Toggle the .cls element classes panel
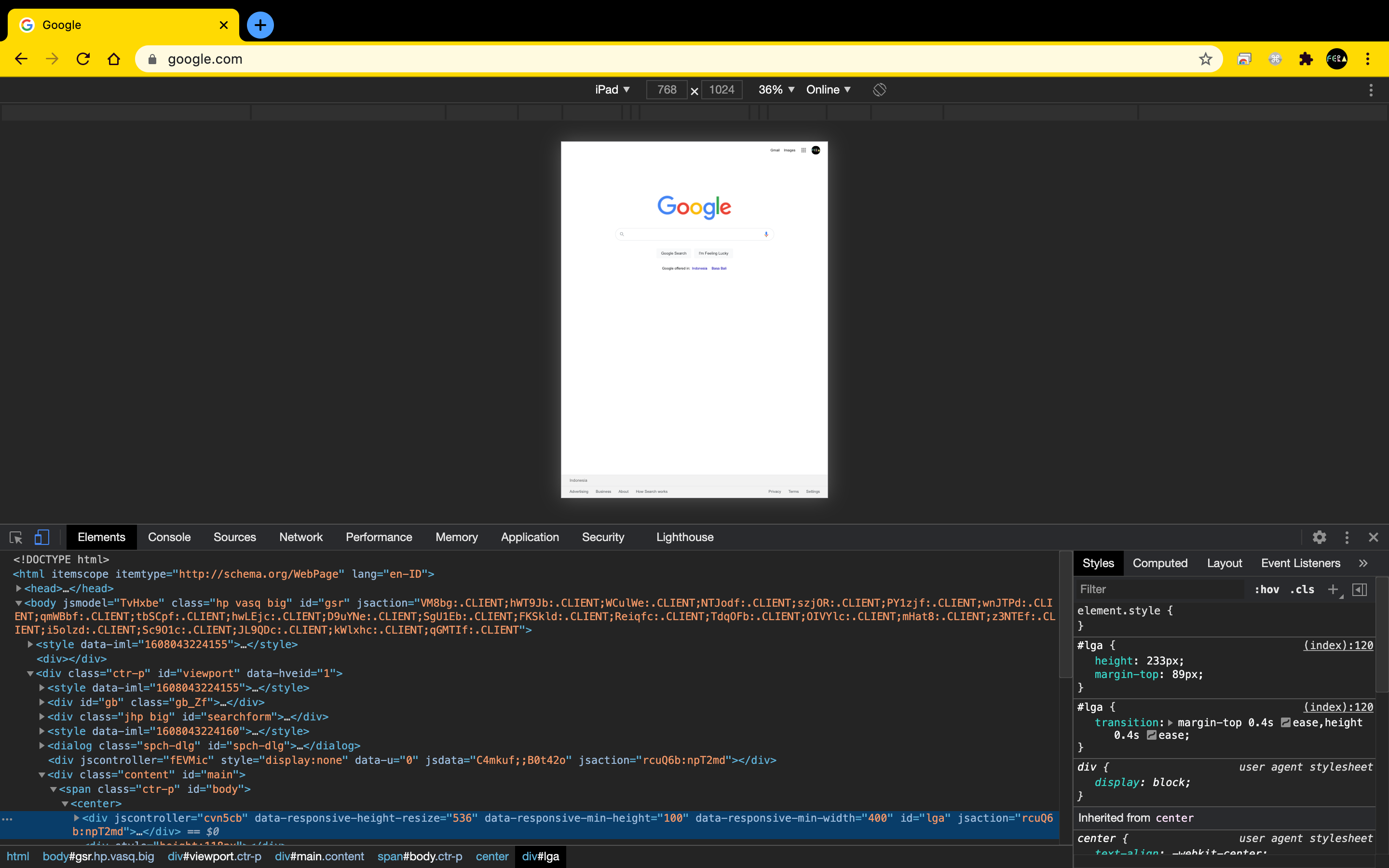1389x868 pixels. pos(1302,589)
